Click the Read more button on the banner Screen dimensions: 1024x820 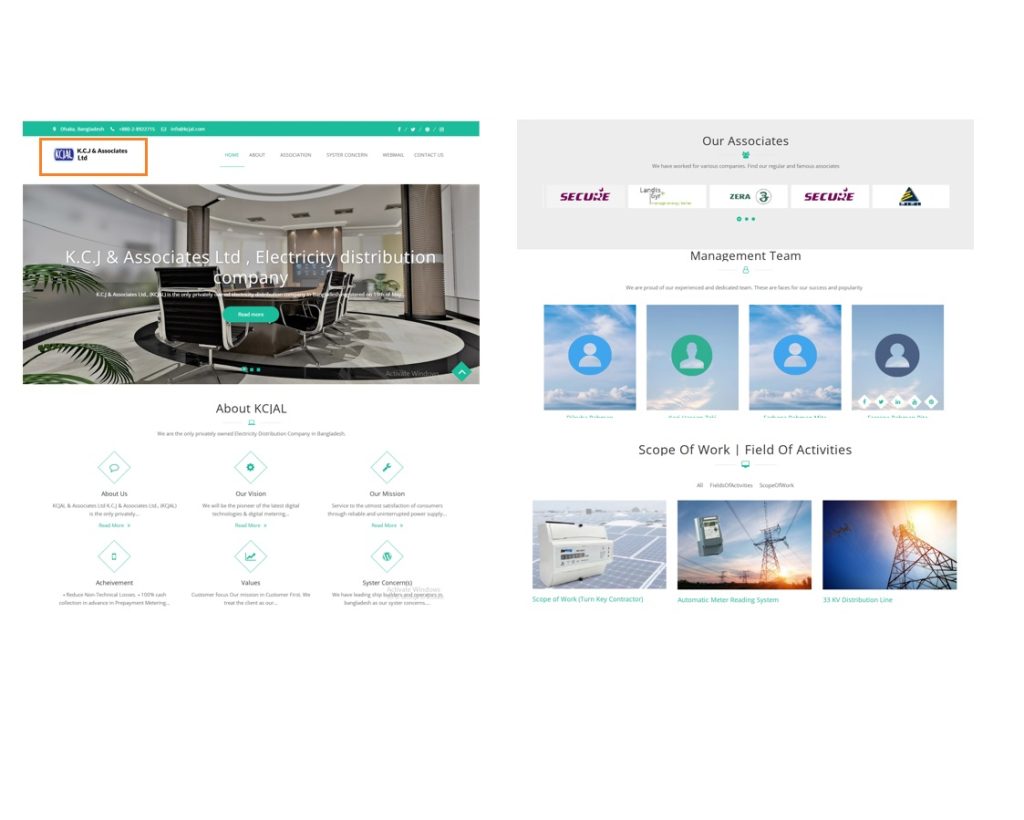[250, 314]
